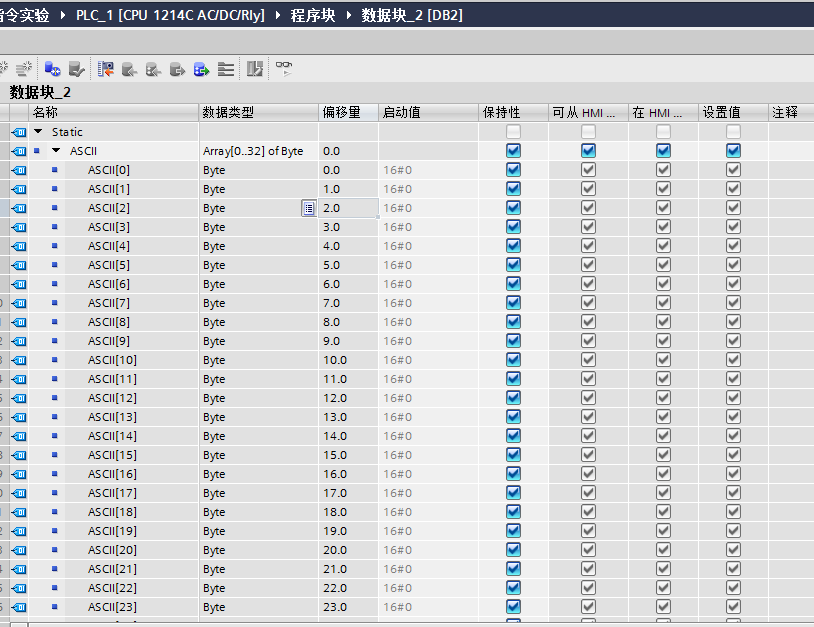The width and height of the screenshot is (814, 627).
Task: Collapse the ASCII array node
Action: pyautogui.click(x=56, y=151)
